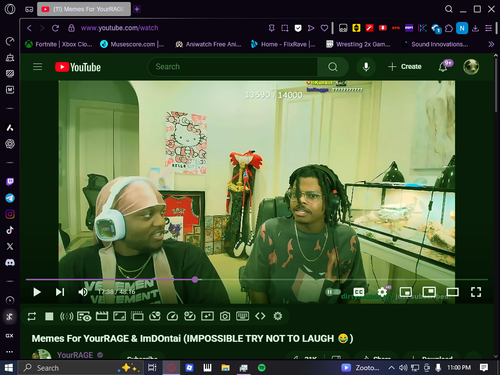Switch to miniplayer mode
The image size is (500, 375).
click(x=406, y=292)
